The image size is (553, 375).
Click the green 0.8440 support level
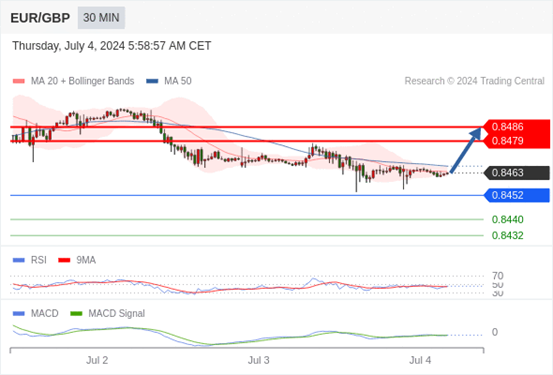(x=508, y=219)
